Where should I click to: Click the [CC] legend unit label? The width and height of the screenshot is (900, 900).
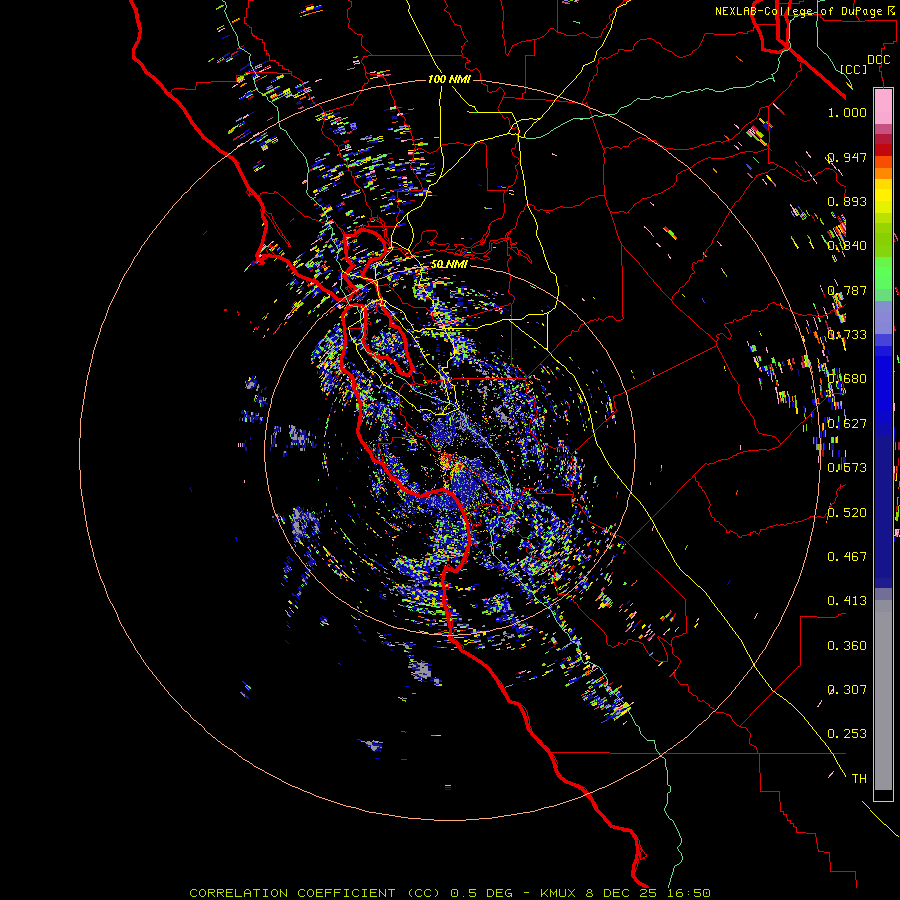tap(854, 69)
